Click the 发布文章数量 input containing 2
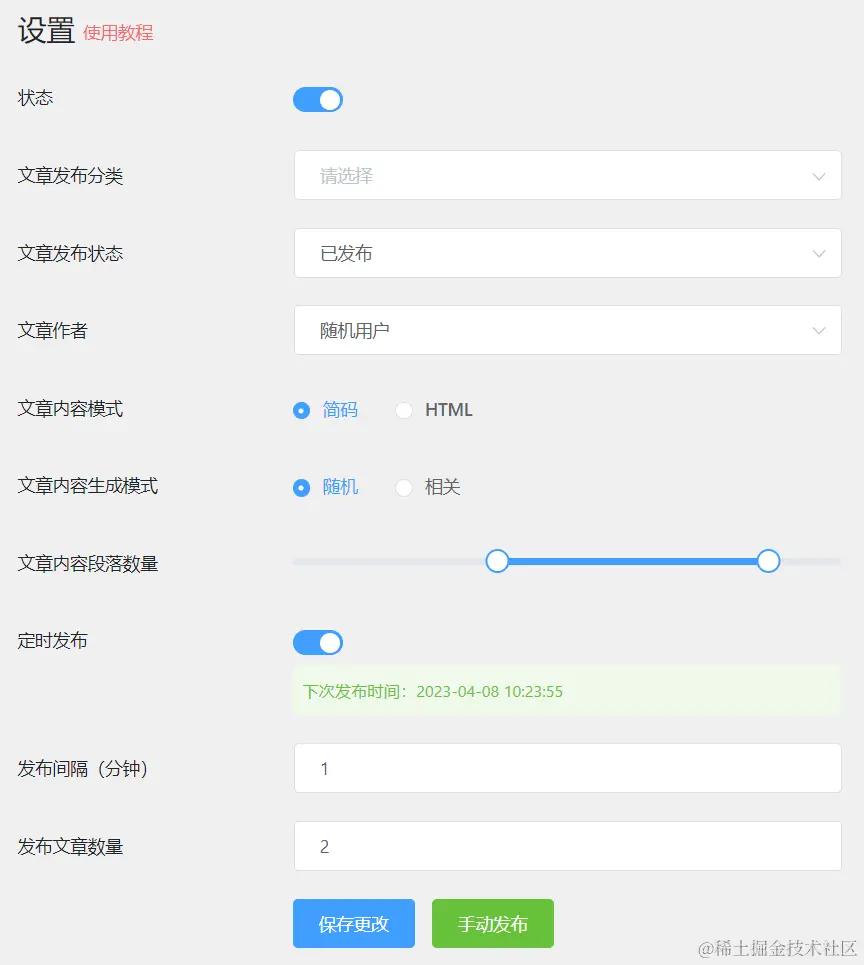This screenshot has height=965, width=864. (x=568, y=845)
